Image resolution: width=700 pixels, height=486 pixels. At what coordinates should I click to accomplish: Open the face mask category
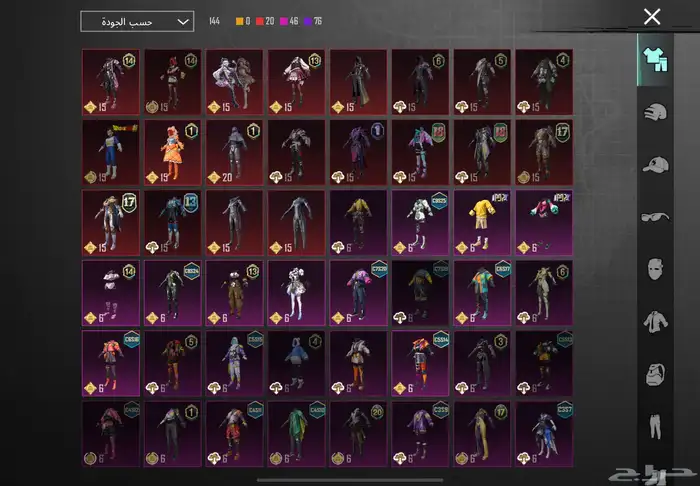click(x=655, y=269)
